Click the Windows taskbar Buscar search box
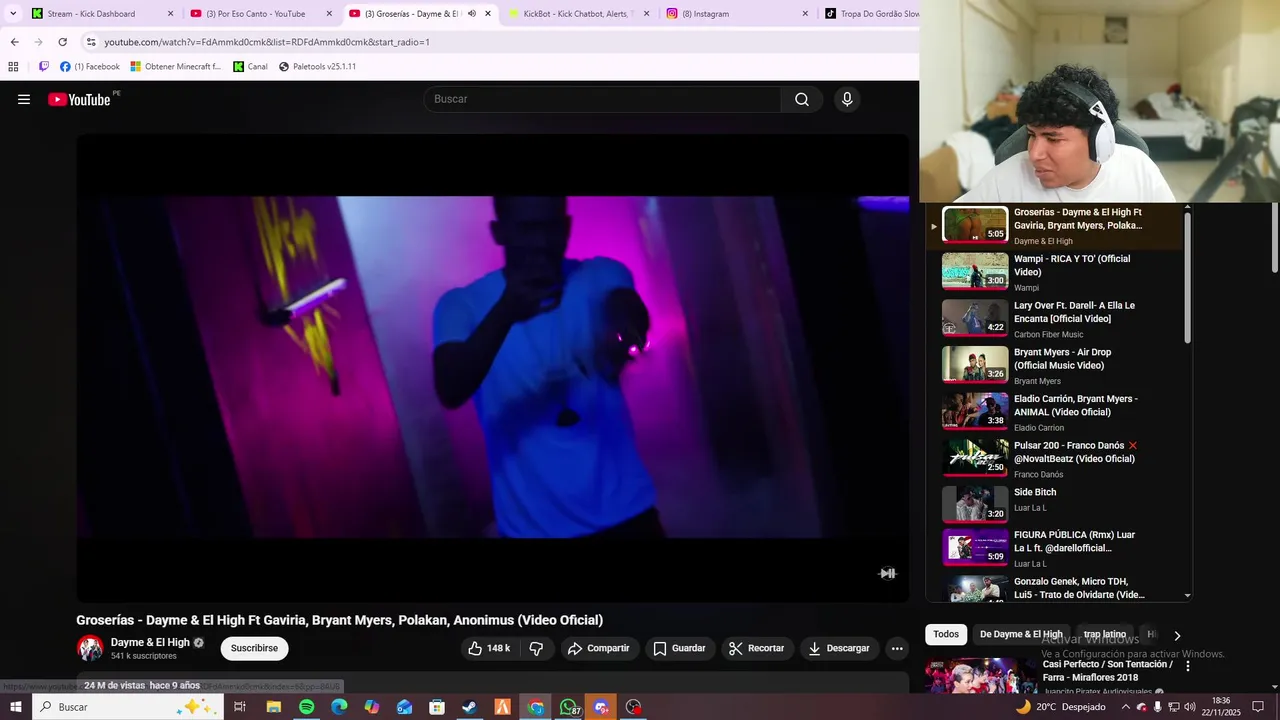 pos(128,707)
